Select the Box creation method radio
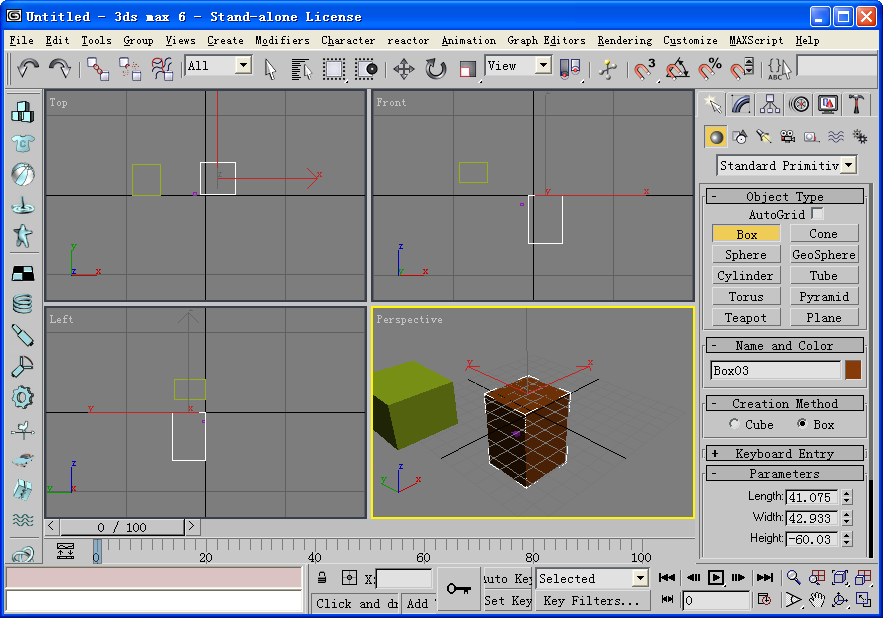This screenshot has height=618, width=883. tap(802, 424)
